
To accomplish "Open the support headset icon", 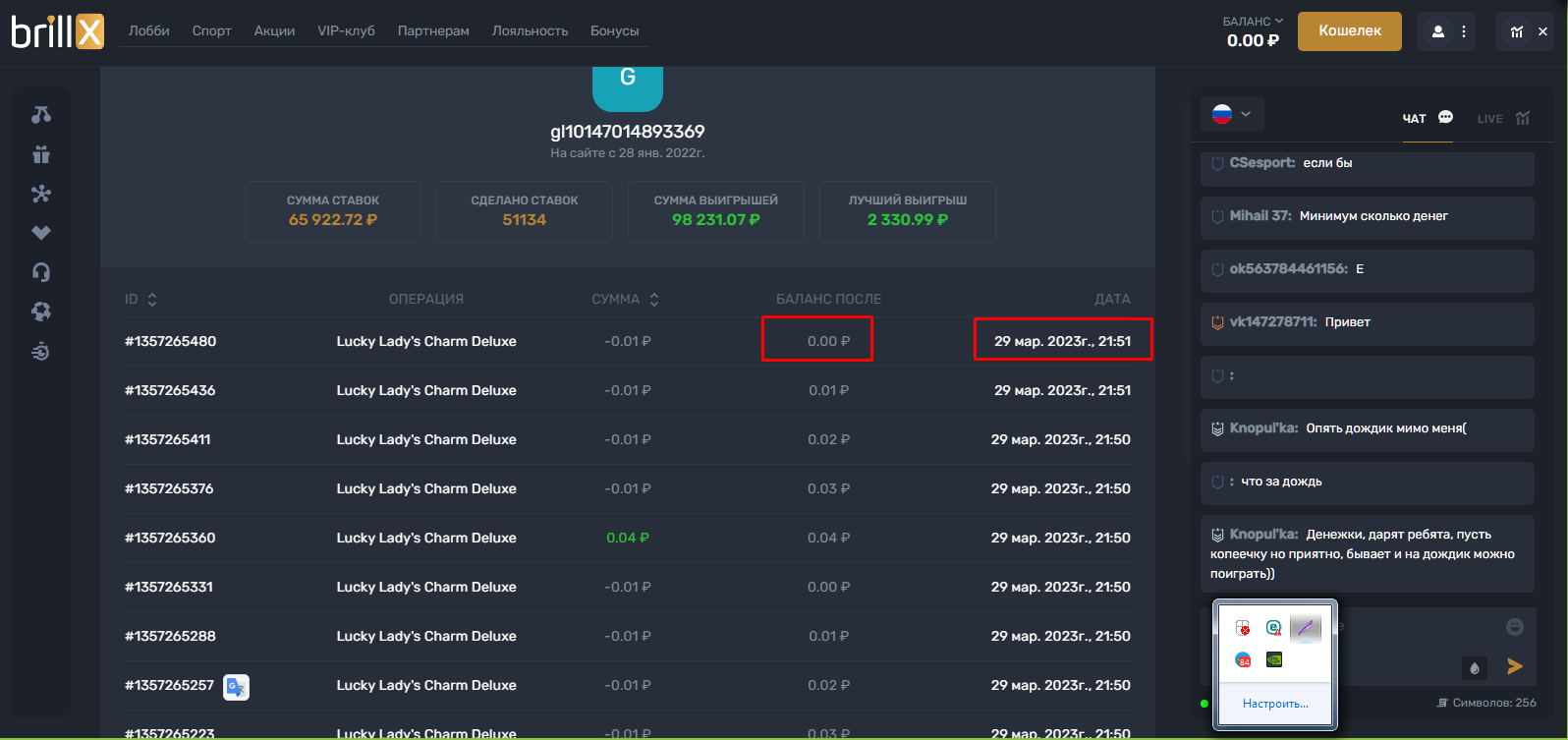I will pos(40,272).
